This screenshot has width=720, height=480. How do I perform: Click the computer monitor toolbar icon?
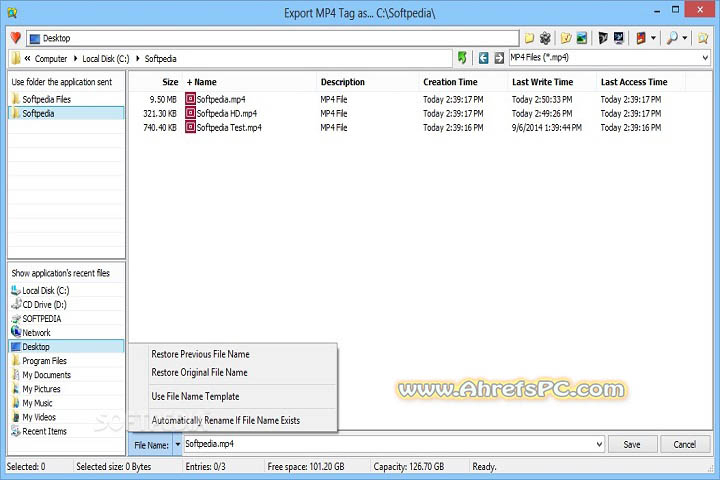619,38
